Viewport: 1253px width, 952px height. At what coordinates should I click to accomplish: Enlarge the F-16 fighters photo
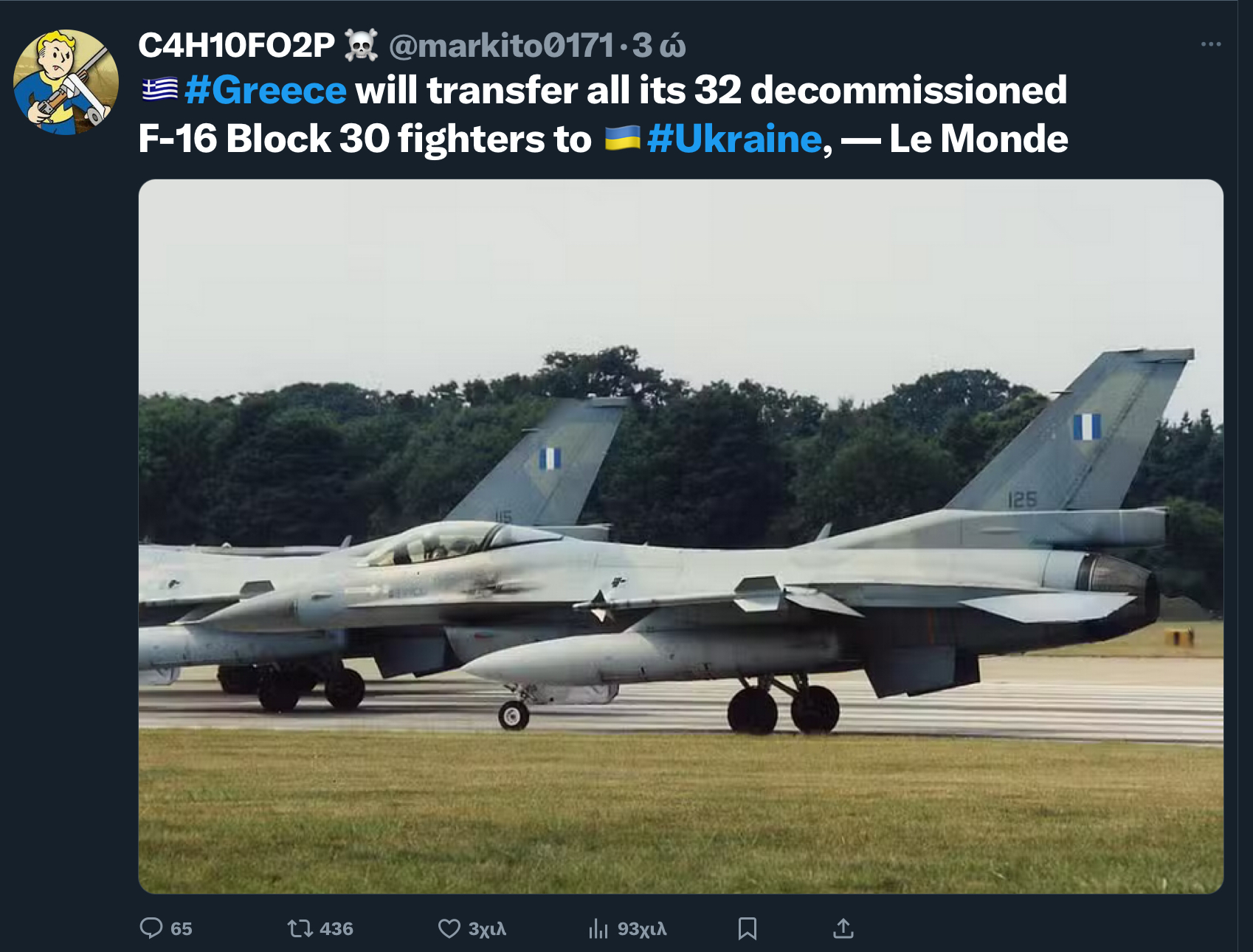(680, 537)
